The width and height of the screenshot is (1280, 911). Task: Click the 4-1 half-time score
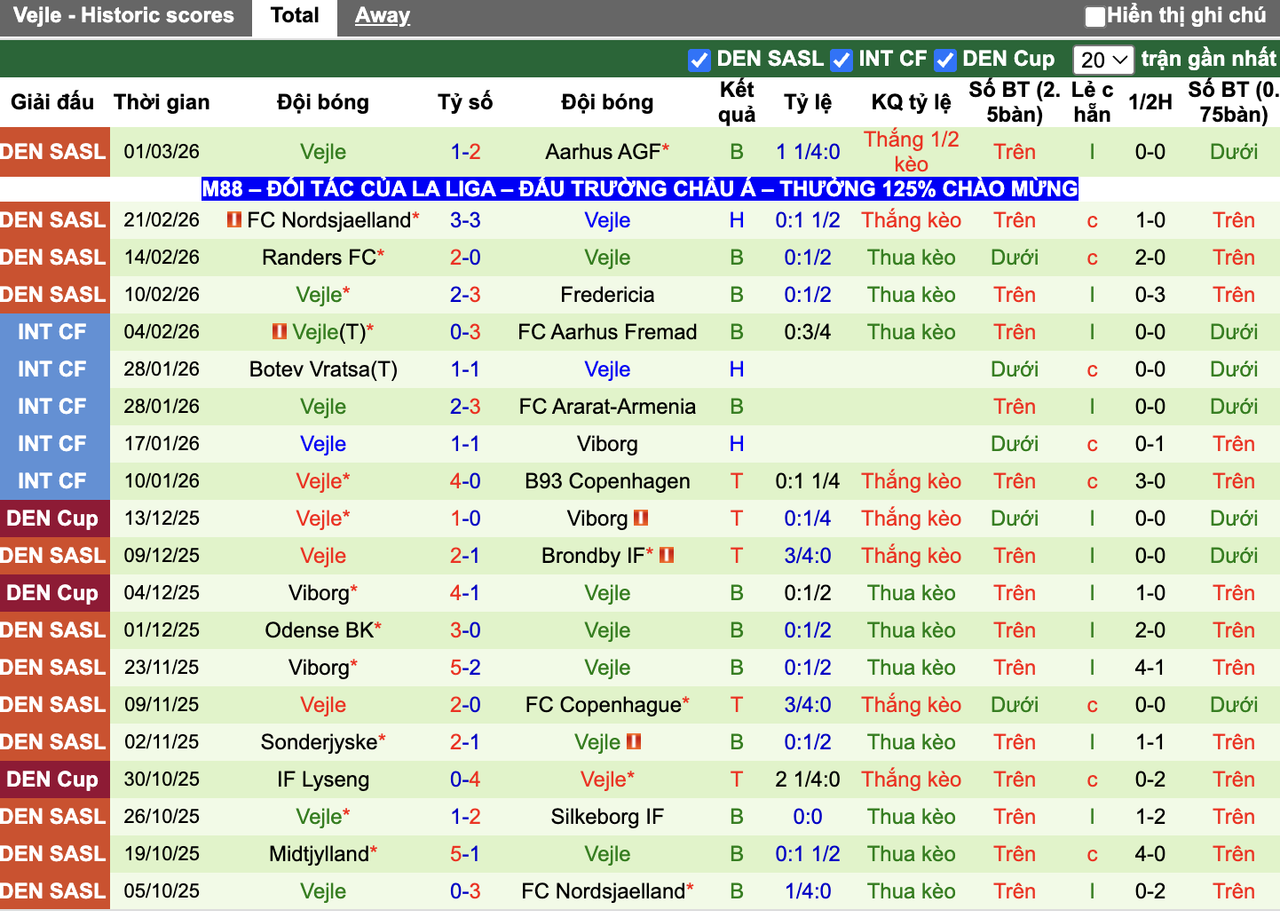pos(1150,667)
